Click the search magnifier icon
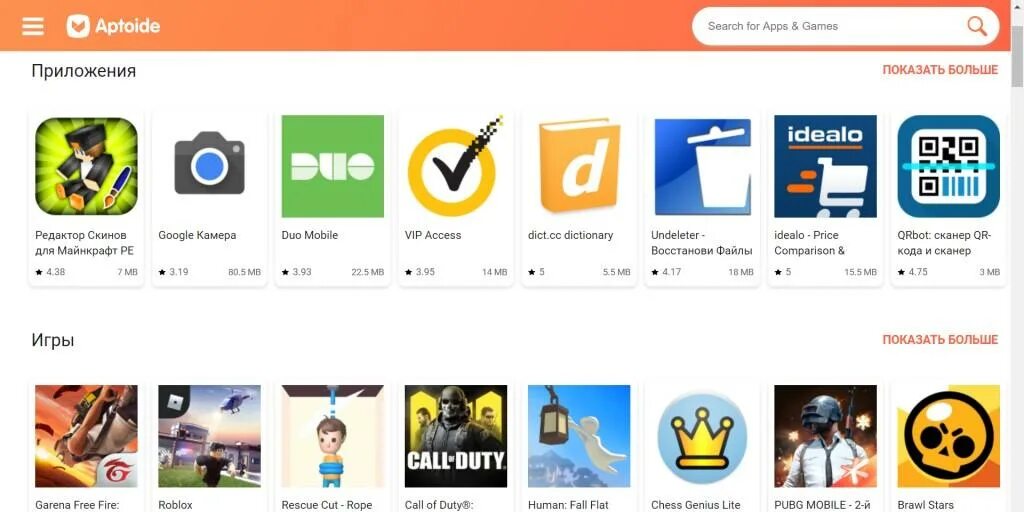The height and width of the screenshot is (512, 1024). tap(977, 26)
